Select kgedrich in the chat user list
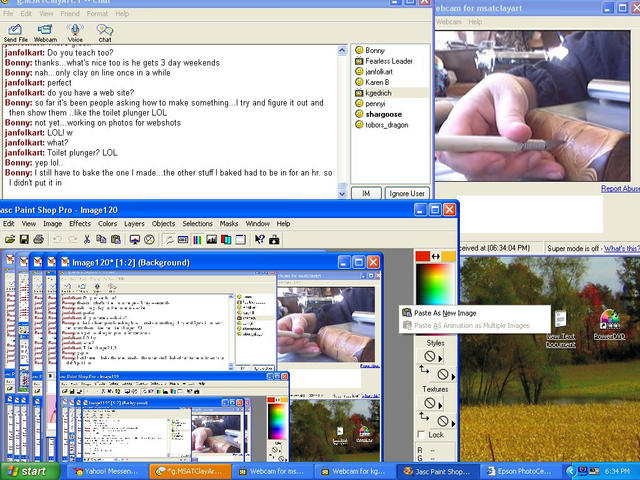This screenshot has width=640, height=480. (391, 93)
